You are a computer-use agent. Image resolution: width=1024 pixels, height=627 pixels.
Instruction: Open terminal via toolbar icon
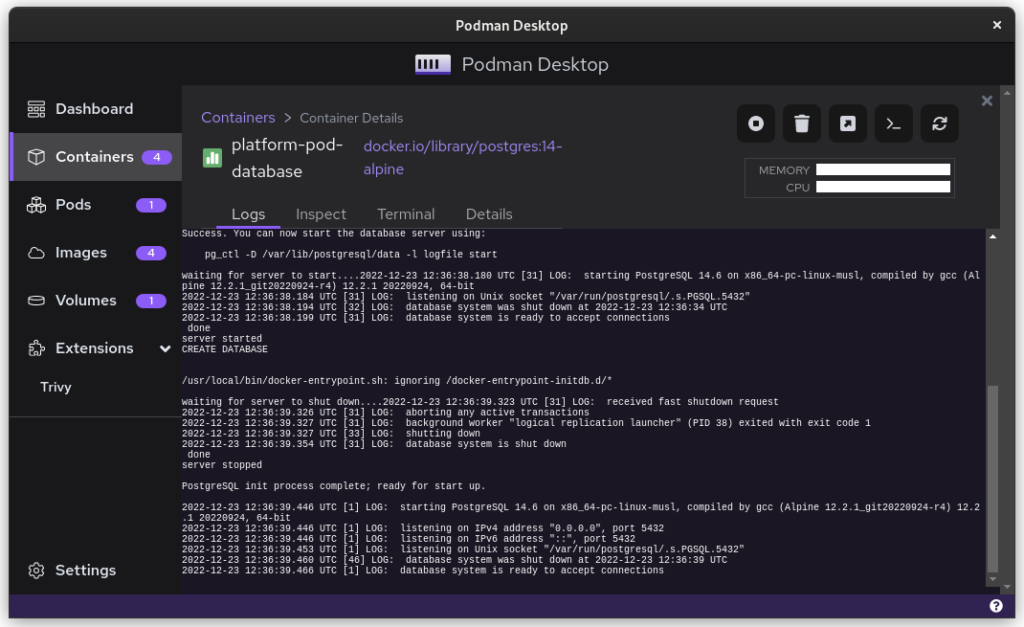coord(893,124)
